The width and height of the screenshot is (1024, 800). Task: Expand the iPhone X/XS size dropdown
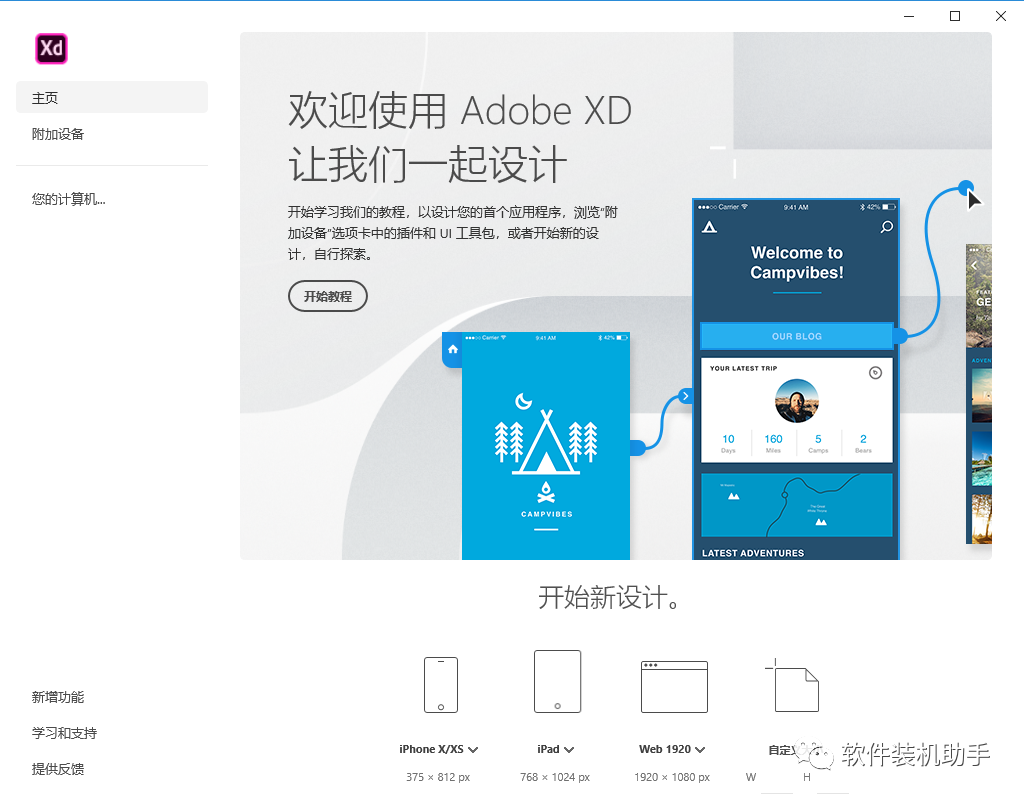(473, 750)
